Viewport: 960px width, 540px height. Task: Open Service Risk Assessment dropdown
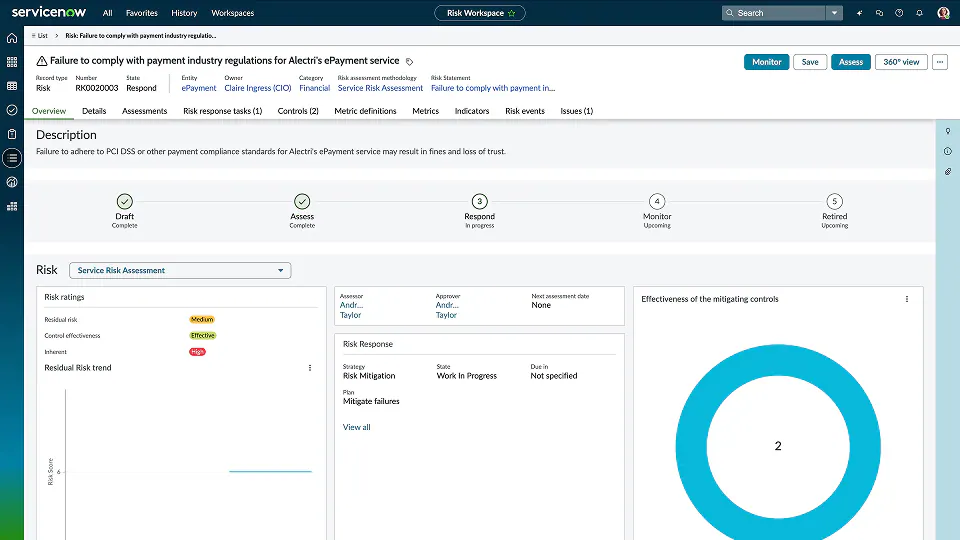(x=180, y=270)
